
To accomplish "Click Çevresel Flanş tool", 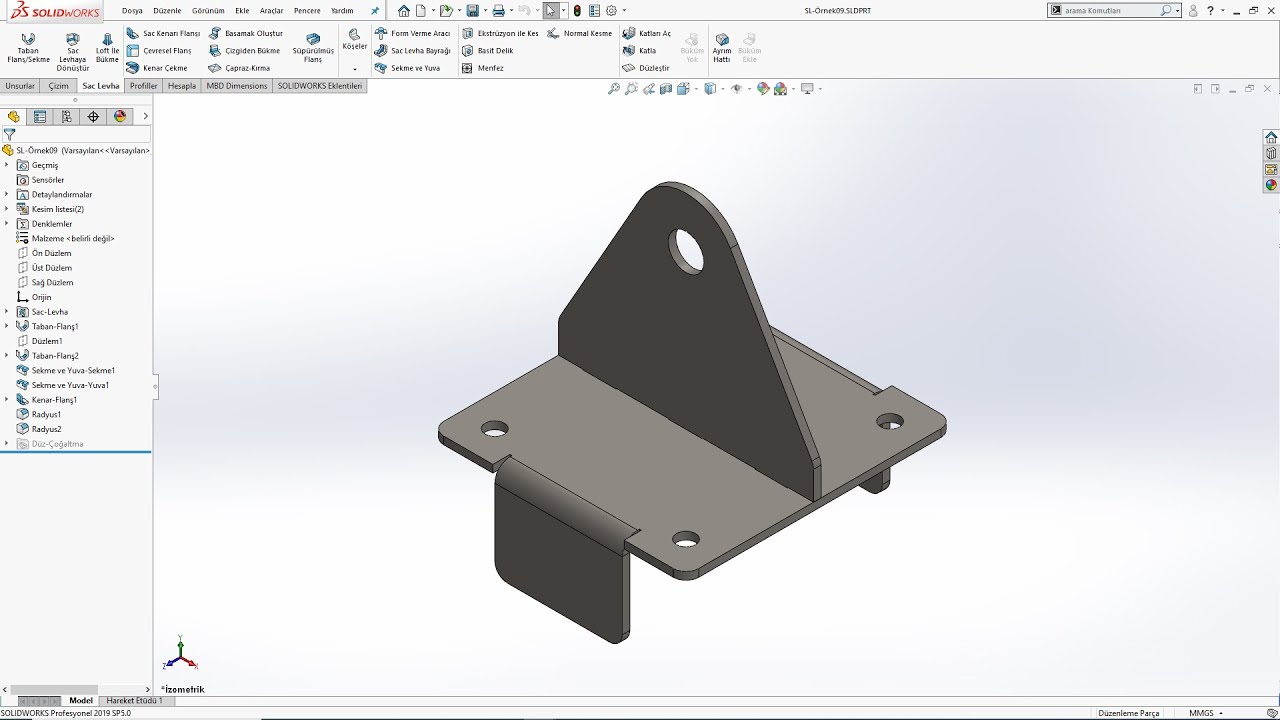I will point(159,50).
